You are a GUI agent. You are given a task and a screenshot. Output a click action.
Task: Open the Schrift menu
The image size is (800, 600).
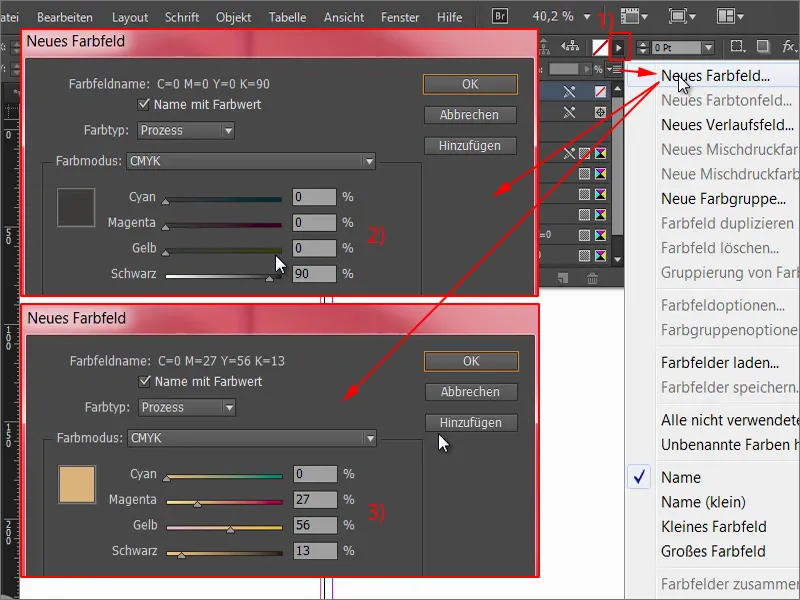coord(182,17)
